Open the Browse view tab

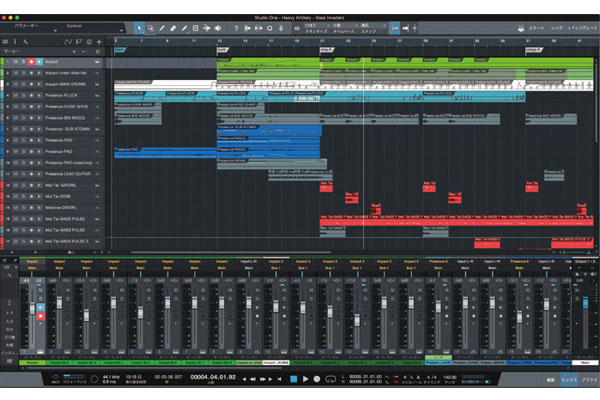point(590,380)
